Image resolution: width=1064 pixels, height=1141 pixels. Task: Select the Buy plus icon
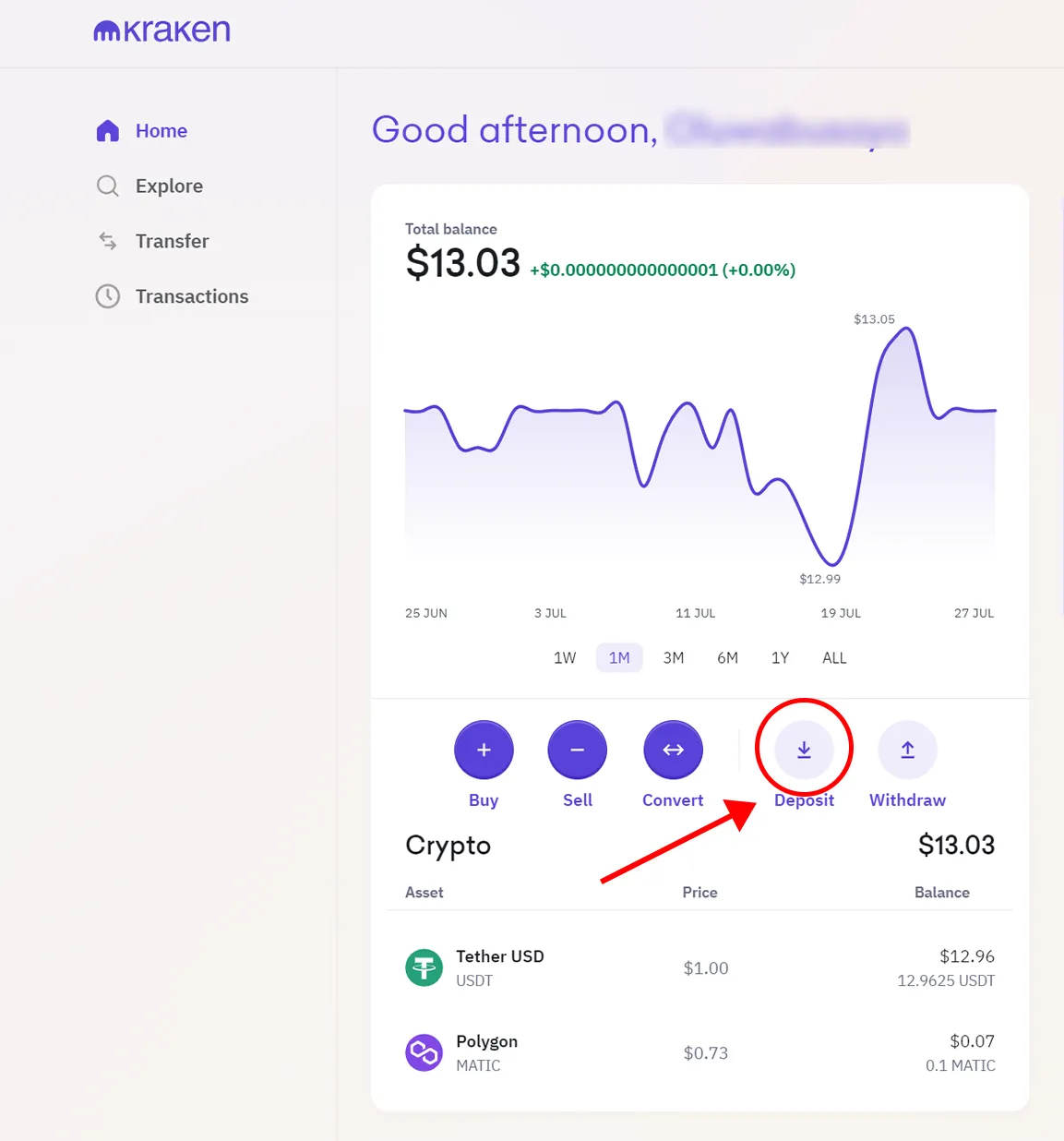(x=484, y=749)
